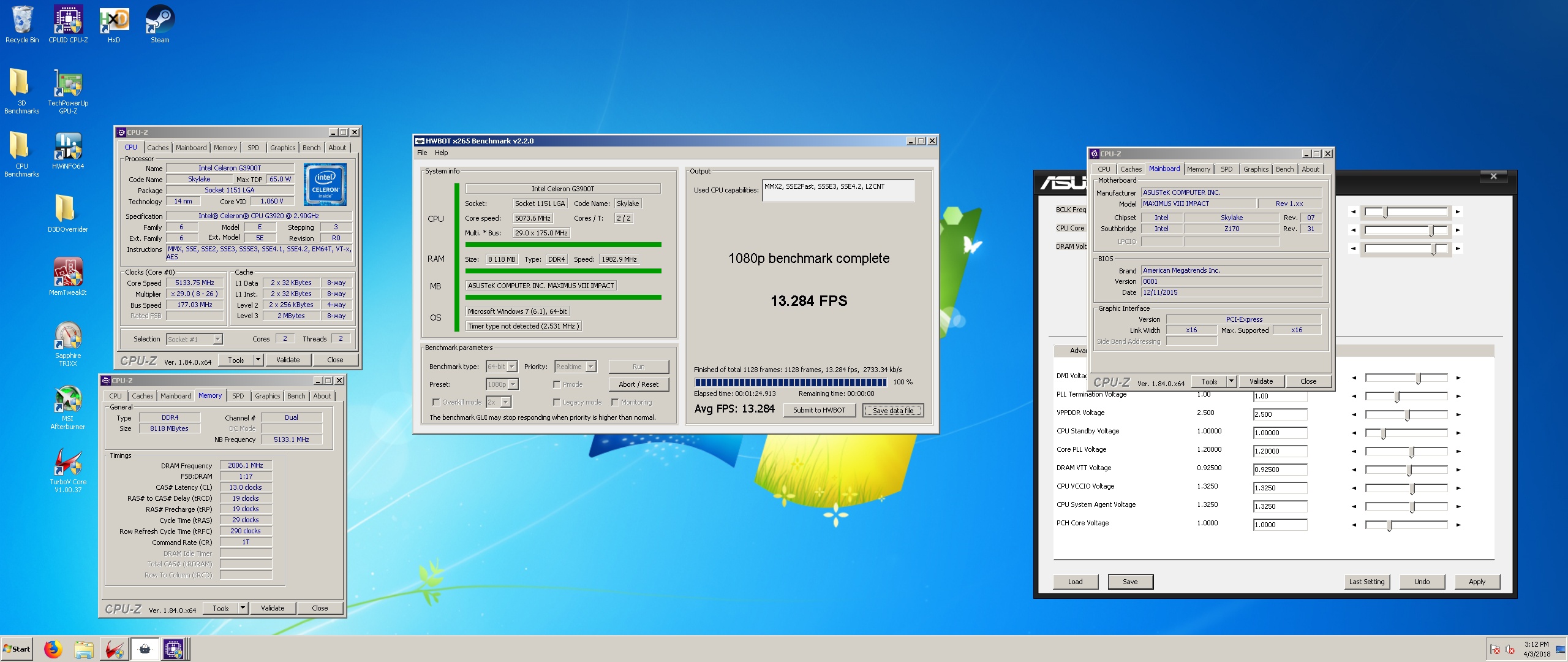Click the Save button in TurboV
The image size is (1568, 662).
[1131, 582]
